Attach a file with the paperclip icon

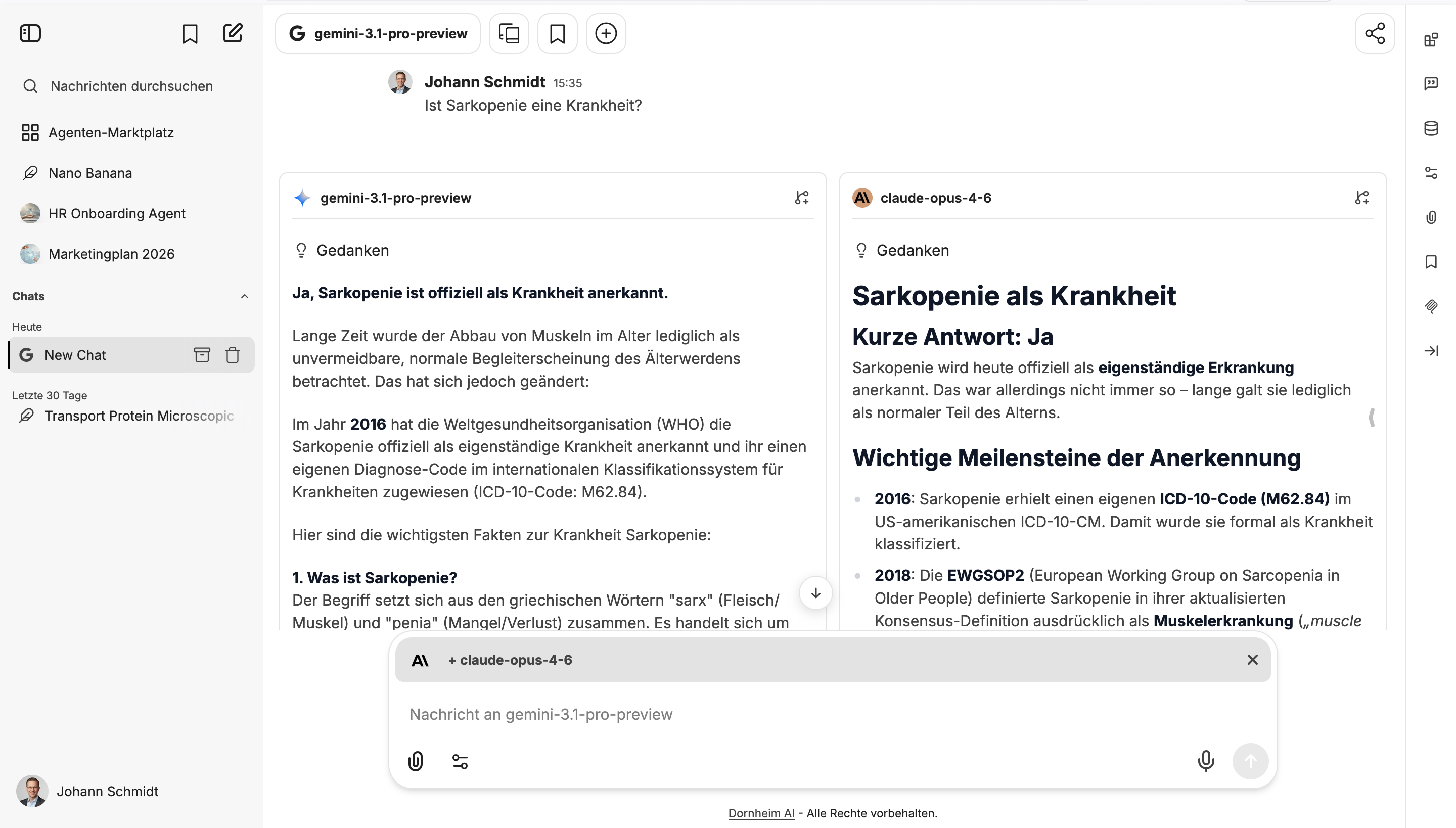click(x=417, y=761)
